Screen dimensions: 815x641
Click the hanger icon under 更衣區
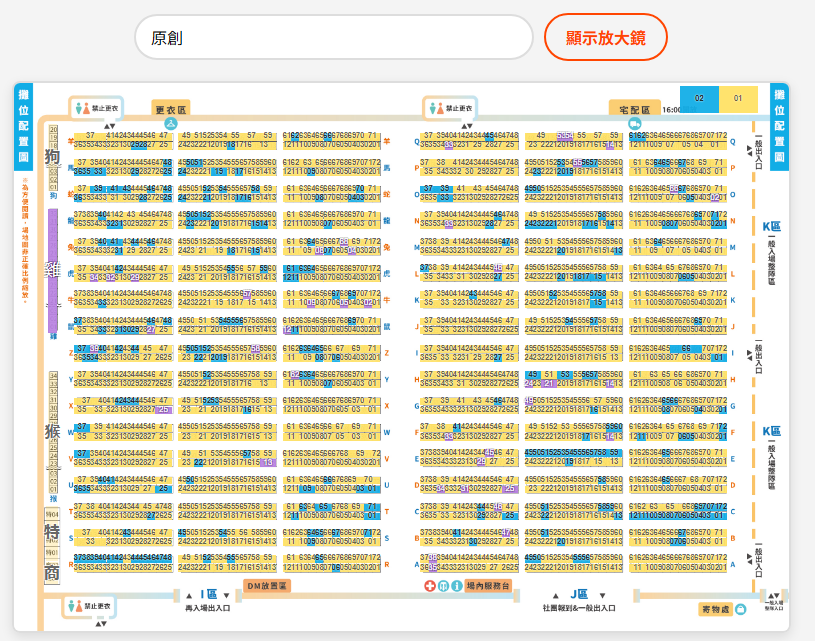[x=170, y=124]
